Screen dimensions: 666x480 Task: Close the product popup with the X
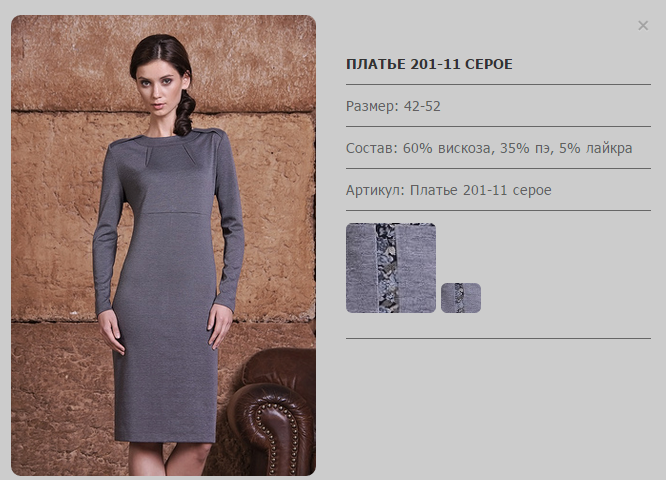pos(643,25)
